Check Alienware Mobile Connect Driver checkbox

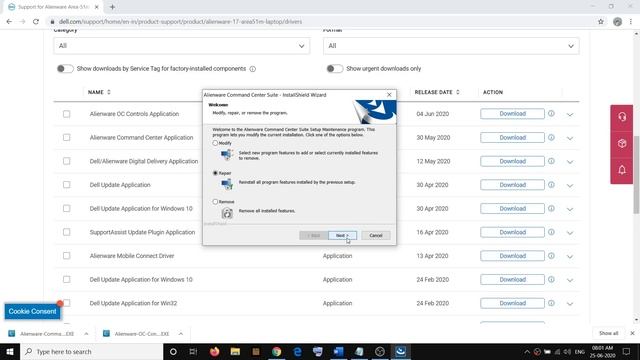[x=67, y=256]
